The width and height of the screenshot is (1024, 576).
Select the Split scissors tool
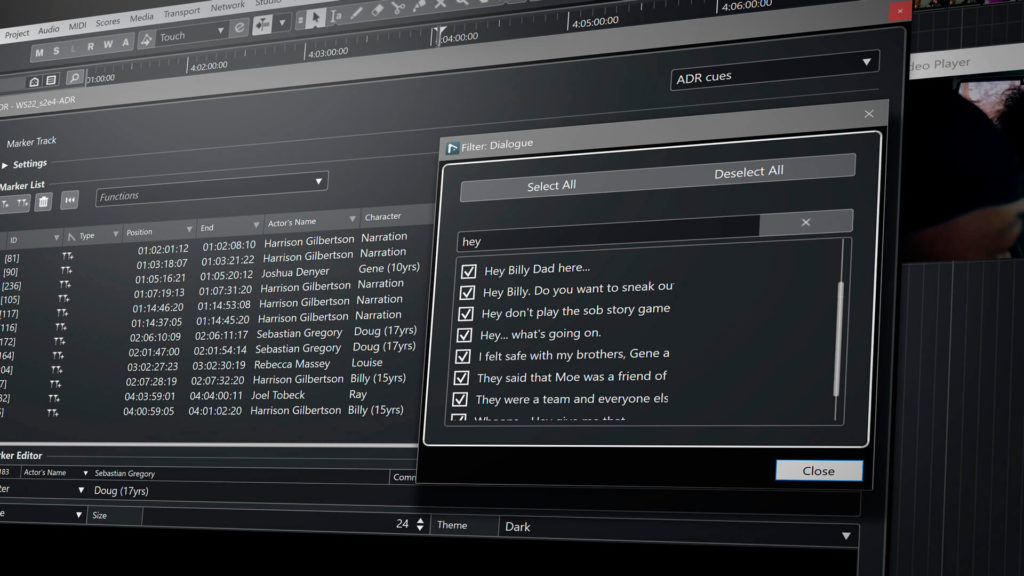[x=398, y=8]
